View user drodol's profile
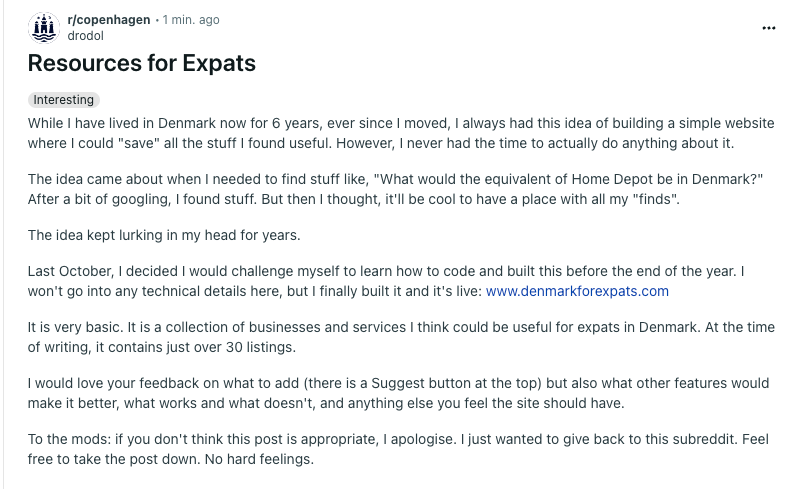Screen dimensions: 794x489 click(84, 36)
